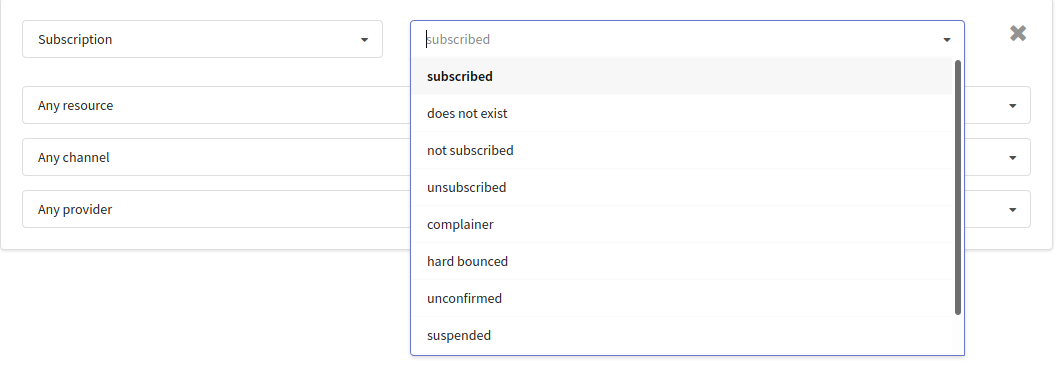This screenshot has width=1058, height=379.
Task: Click the caret arrow in the subscribed combobox
Action: coord(947,40)
